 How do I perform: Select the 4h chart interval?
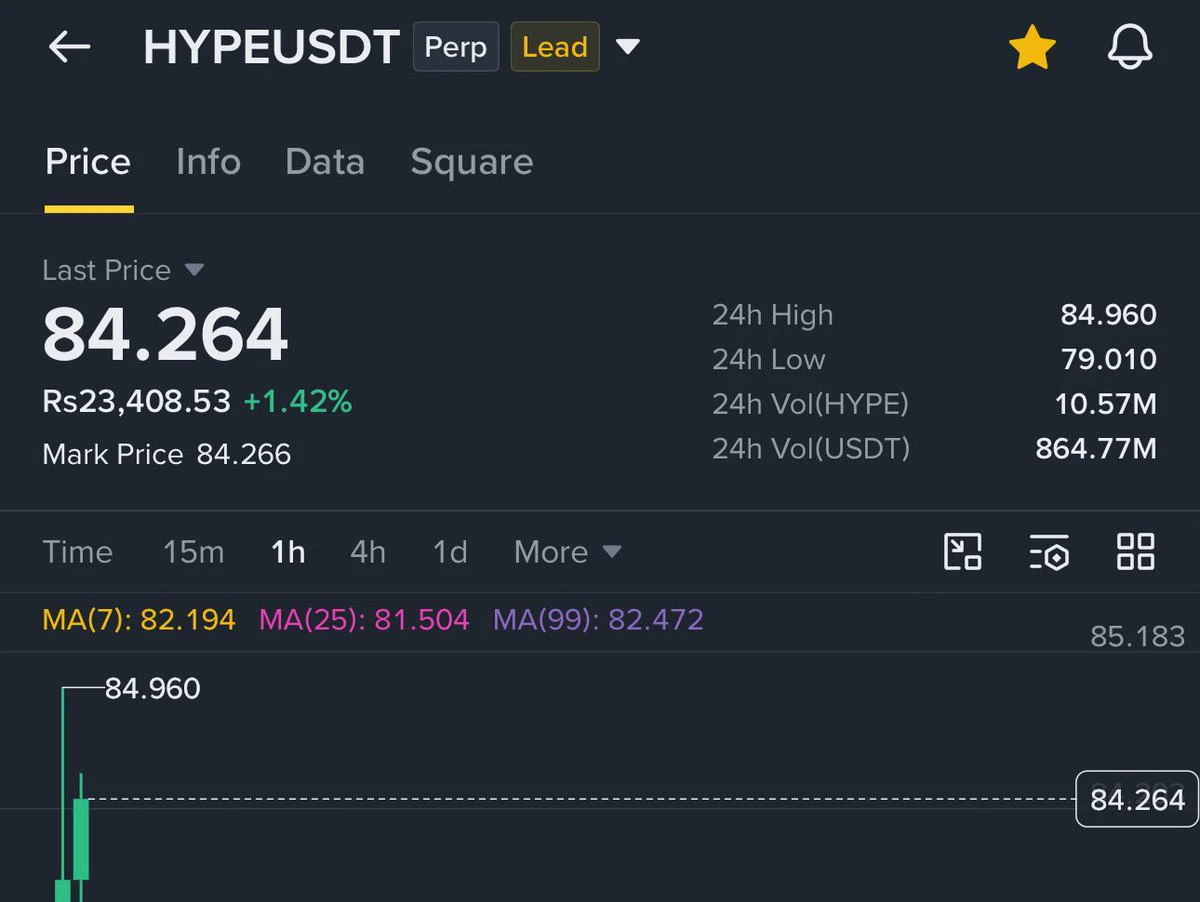[x=368, y=552]
